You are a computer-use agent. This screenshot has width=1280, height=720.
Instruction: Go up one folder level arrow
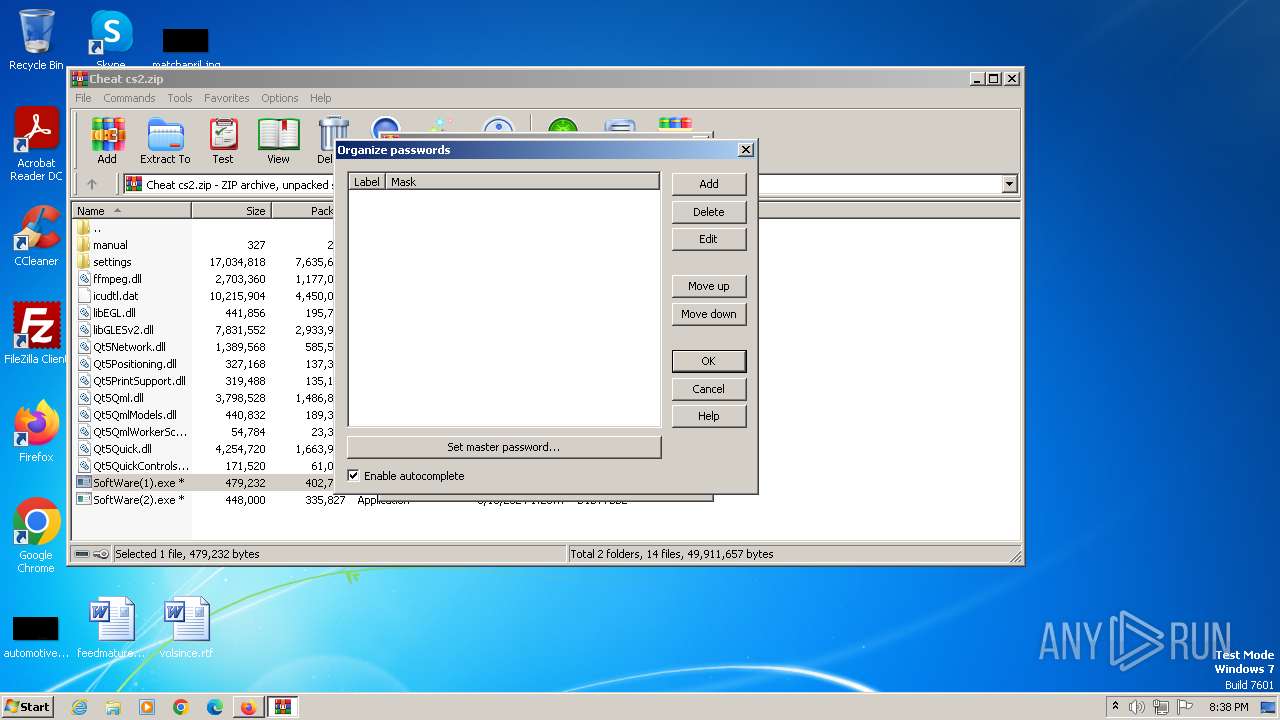(x=92, y=184)
